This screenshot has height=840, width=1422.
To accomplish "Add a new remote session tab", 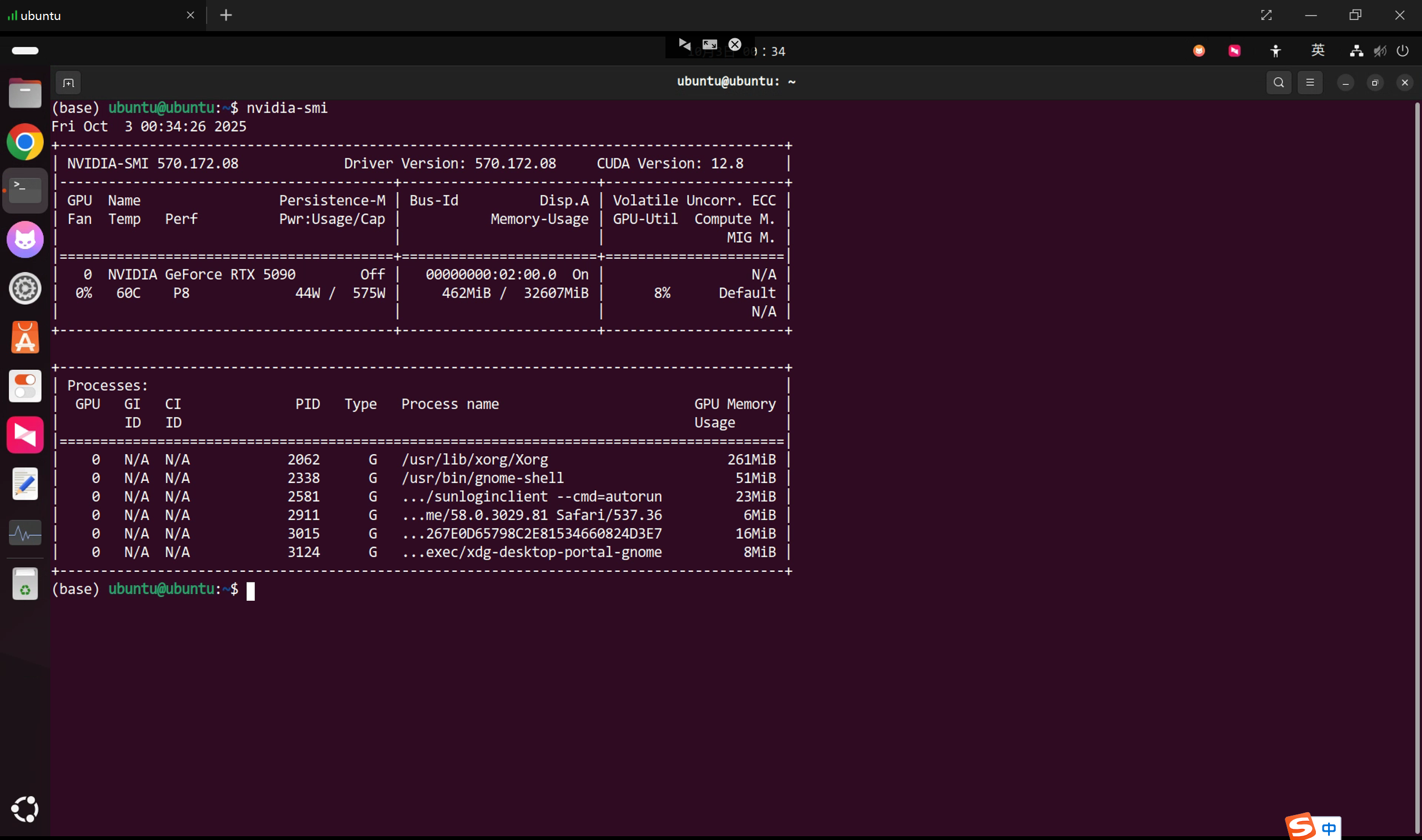I will [226, 16].
